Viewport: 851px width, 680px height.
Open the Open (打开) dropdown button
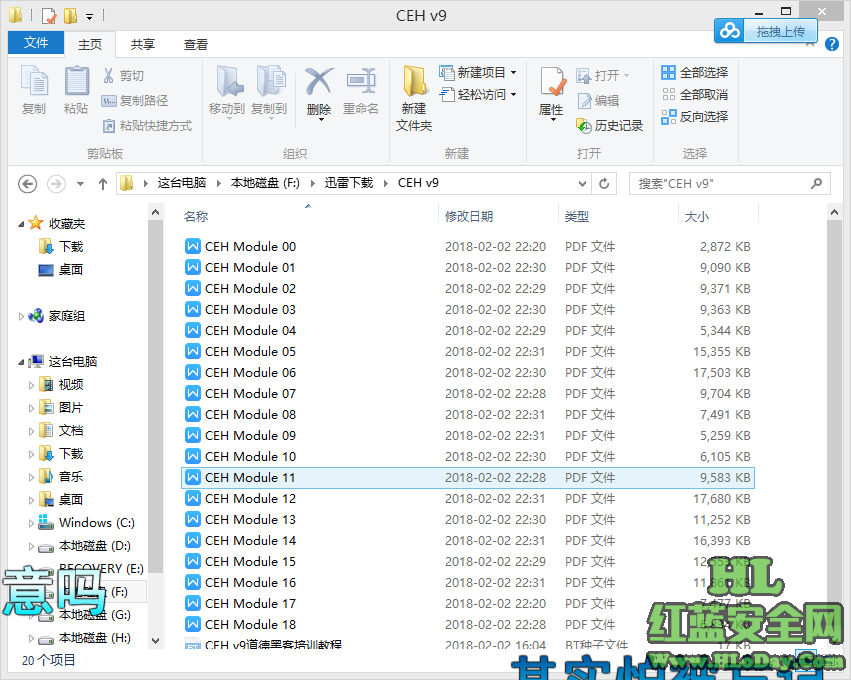[602, 75]
